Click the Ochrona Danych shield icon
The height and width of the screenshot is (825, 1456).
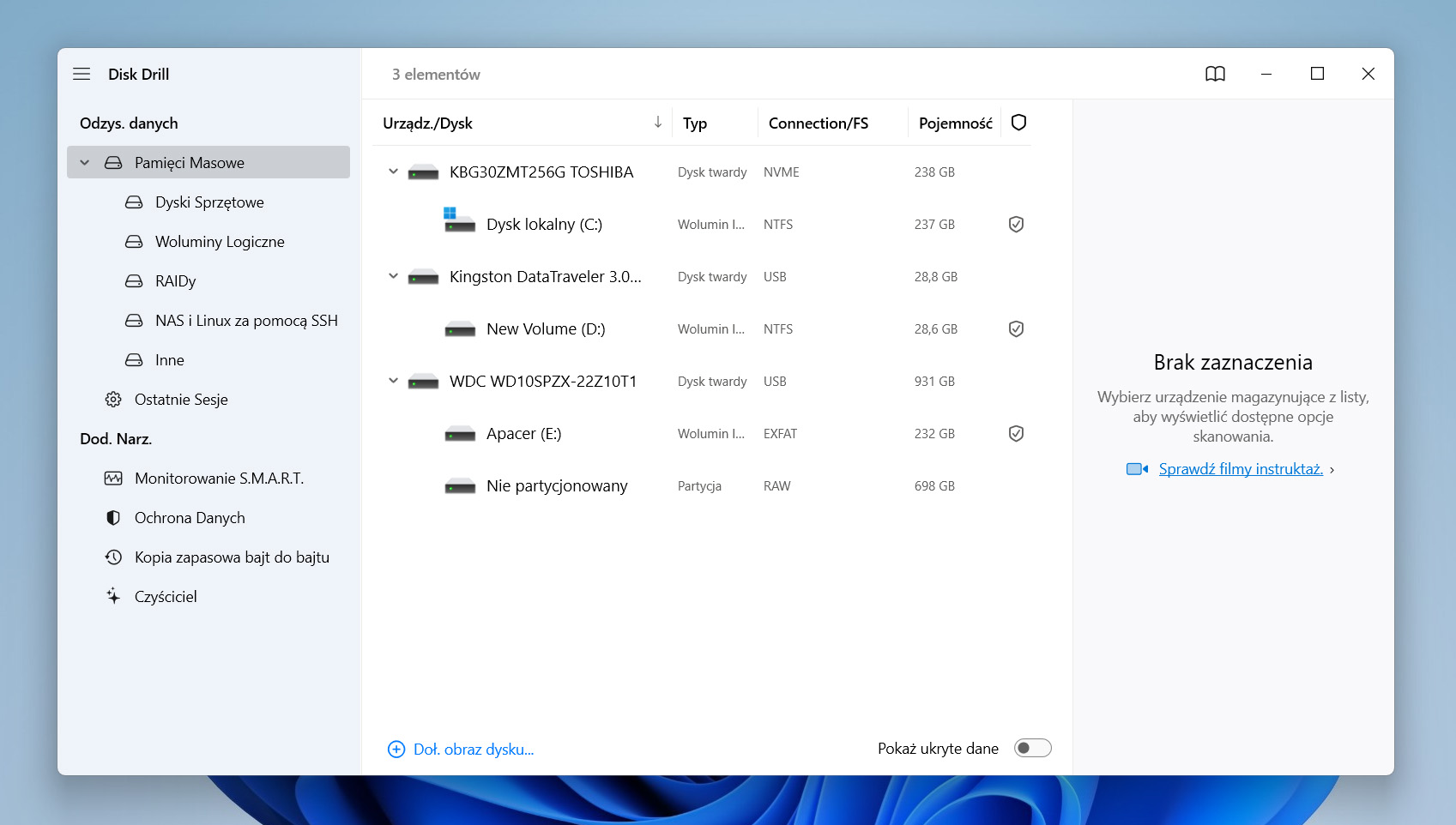point(113,518)
